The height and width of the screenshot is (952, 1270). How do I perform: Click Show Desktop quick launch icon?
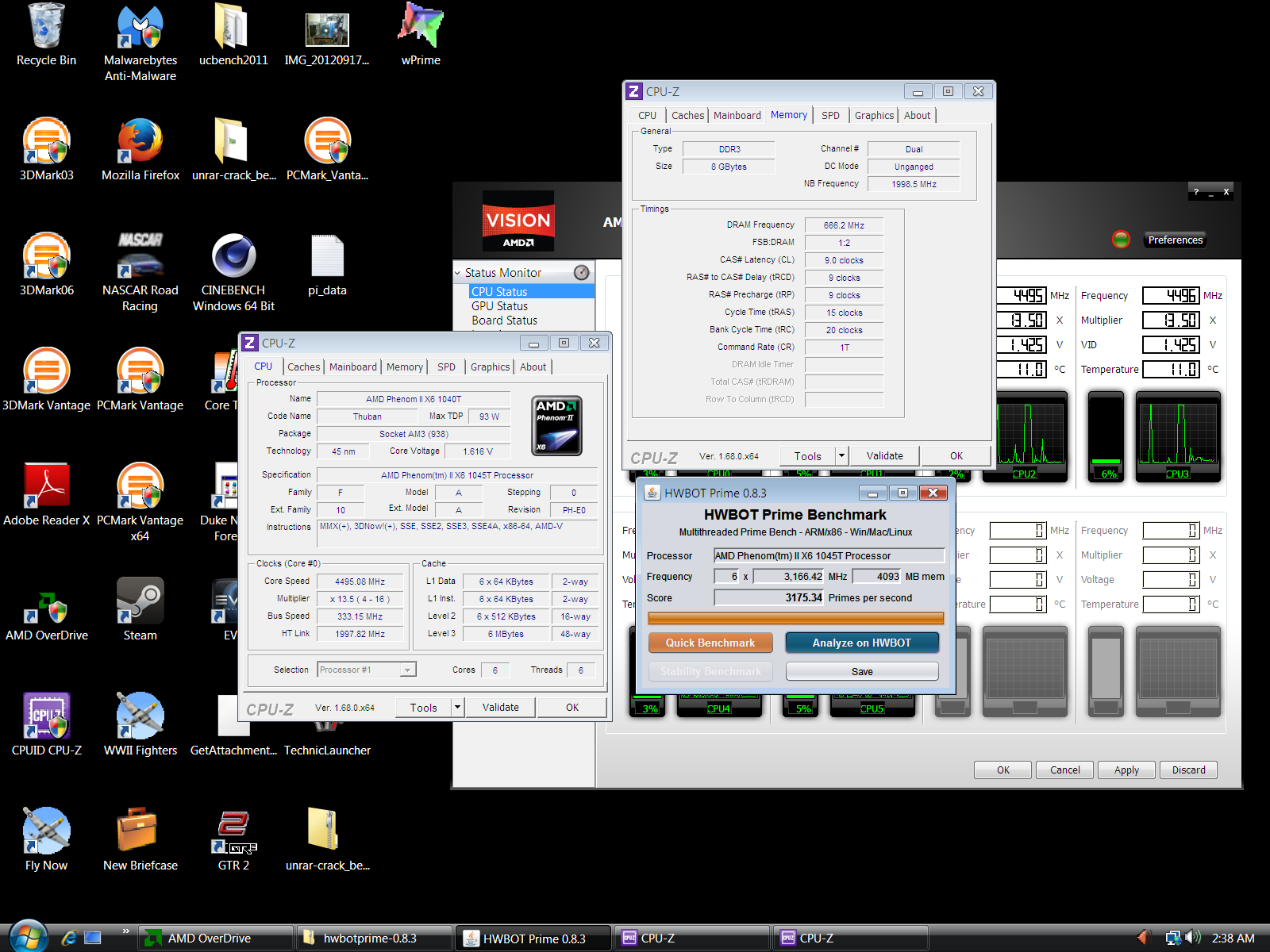coord(93,938)
